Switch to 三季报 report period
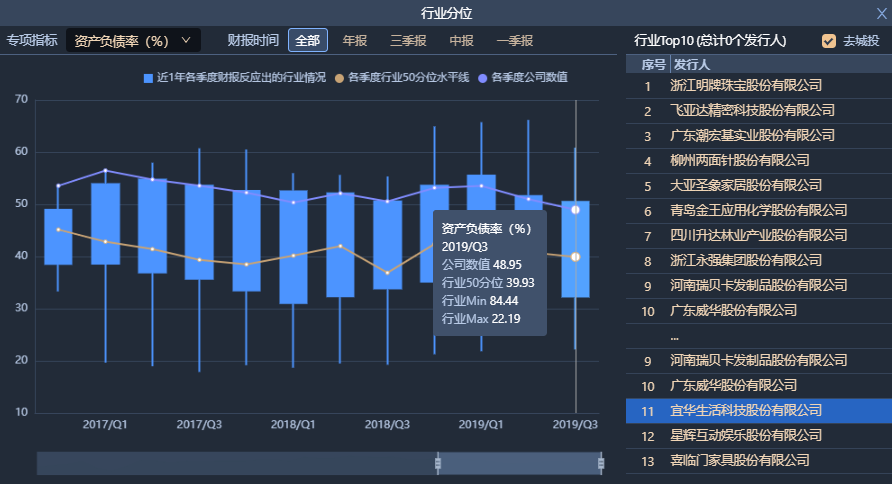Screen dimensions: 892x484 [x=408, y=41]
